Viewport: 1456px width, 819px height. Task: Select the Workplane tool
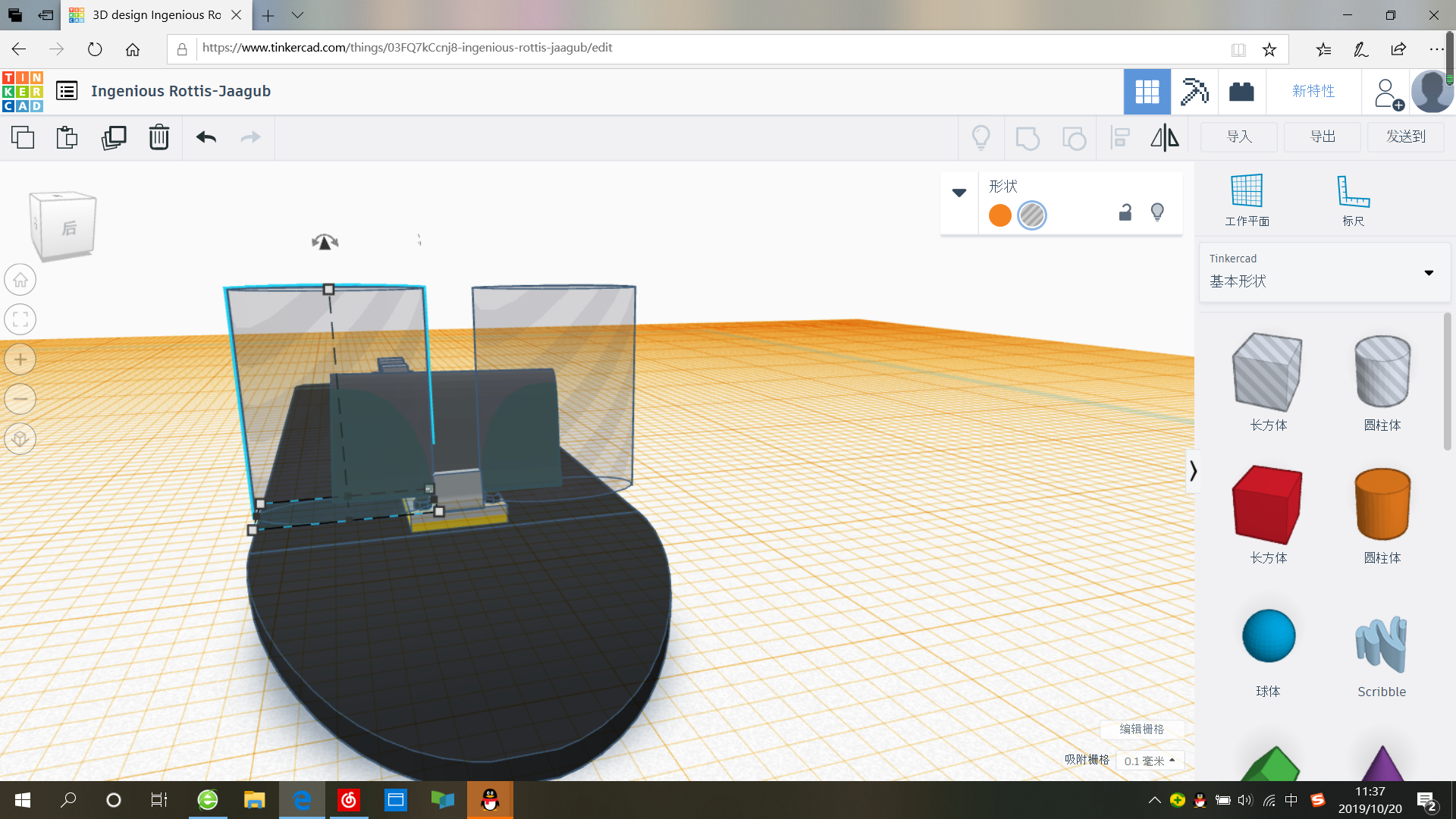click(x=1247, y=199)
